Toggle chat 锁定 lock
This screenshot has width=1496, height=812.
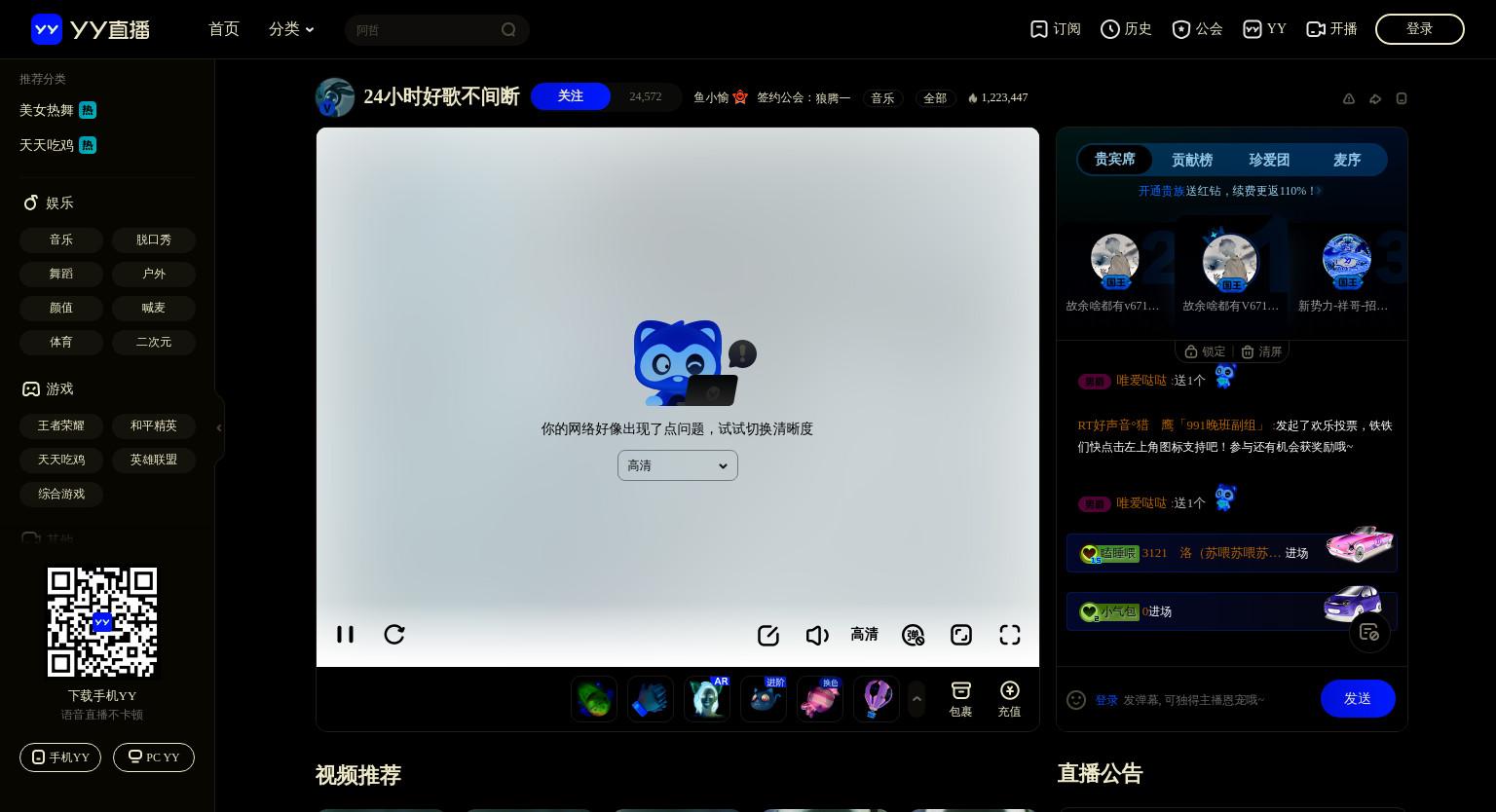(1205, 351)
